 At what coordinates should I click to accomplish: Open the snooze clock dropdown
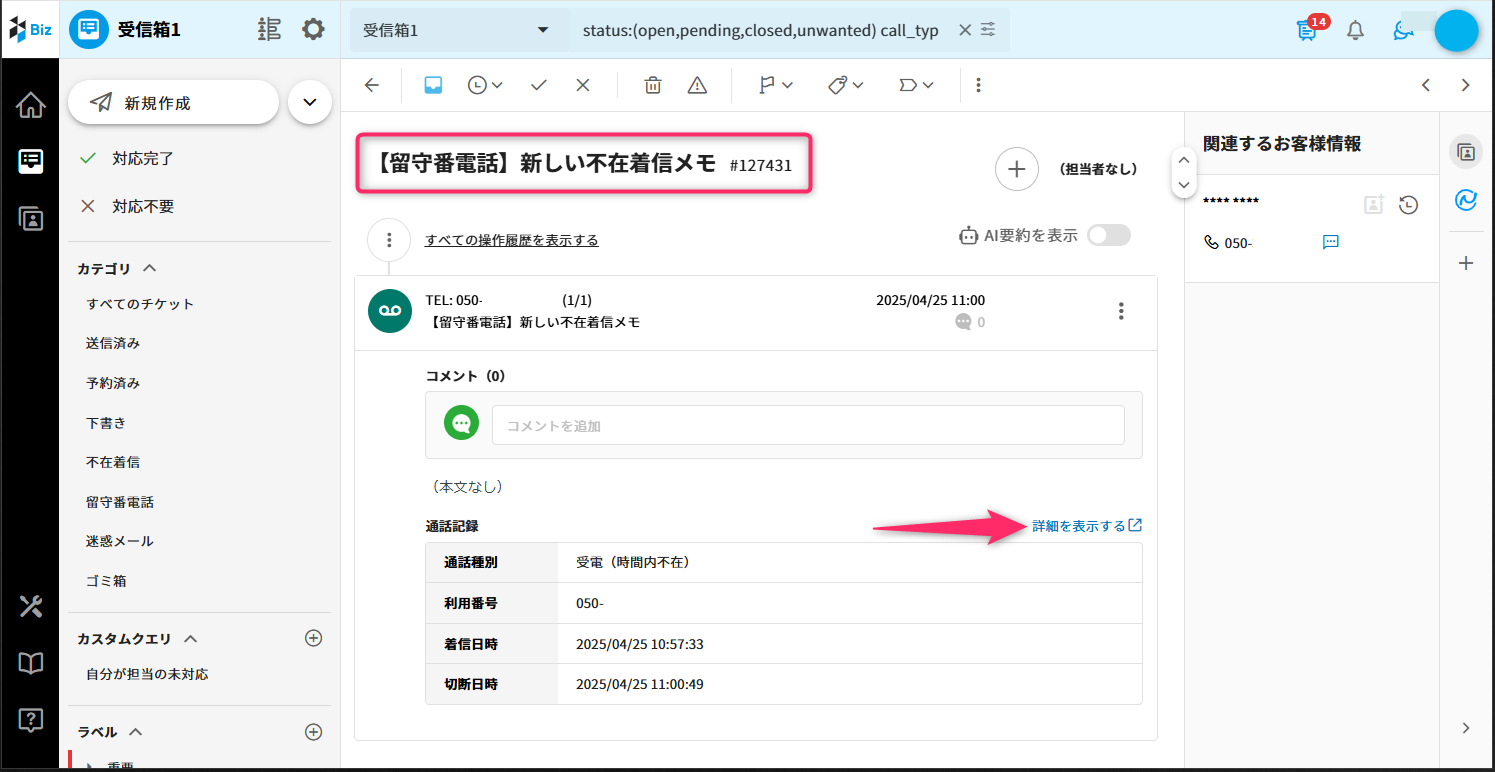point(485,85)
